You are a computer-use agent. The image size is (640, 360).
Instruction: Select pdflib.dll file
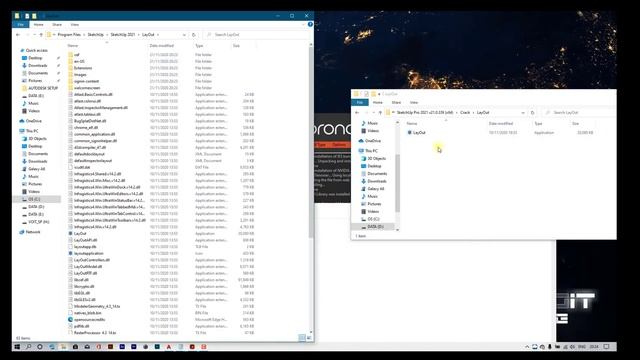pyautogui.click(x=82, y=326)
